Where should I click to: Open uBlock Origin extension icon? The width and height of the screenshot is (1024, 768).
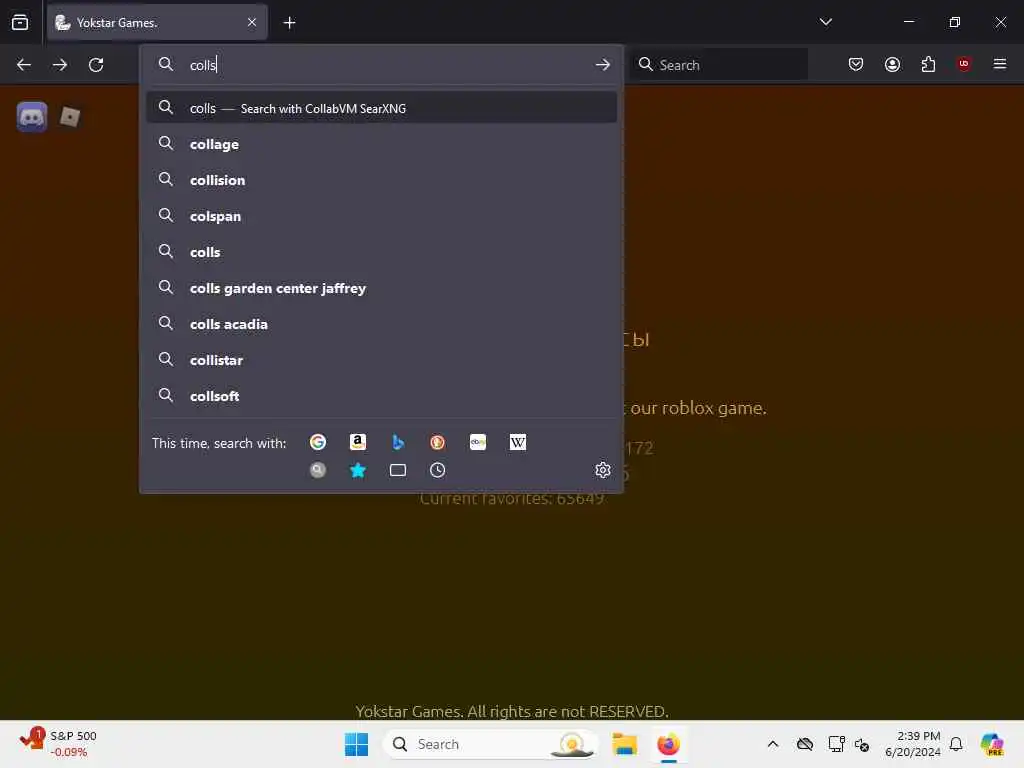(x=964, y=64)
